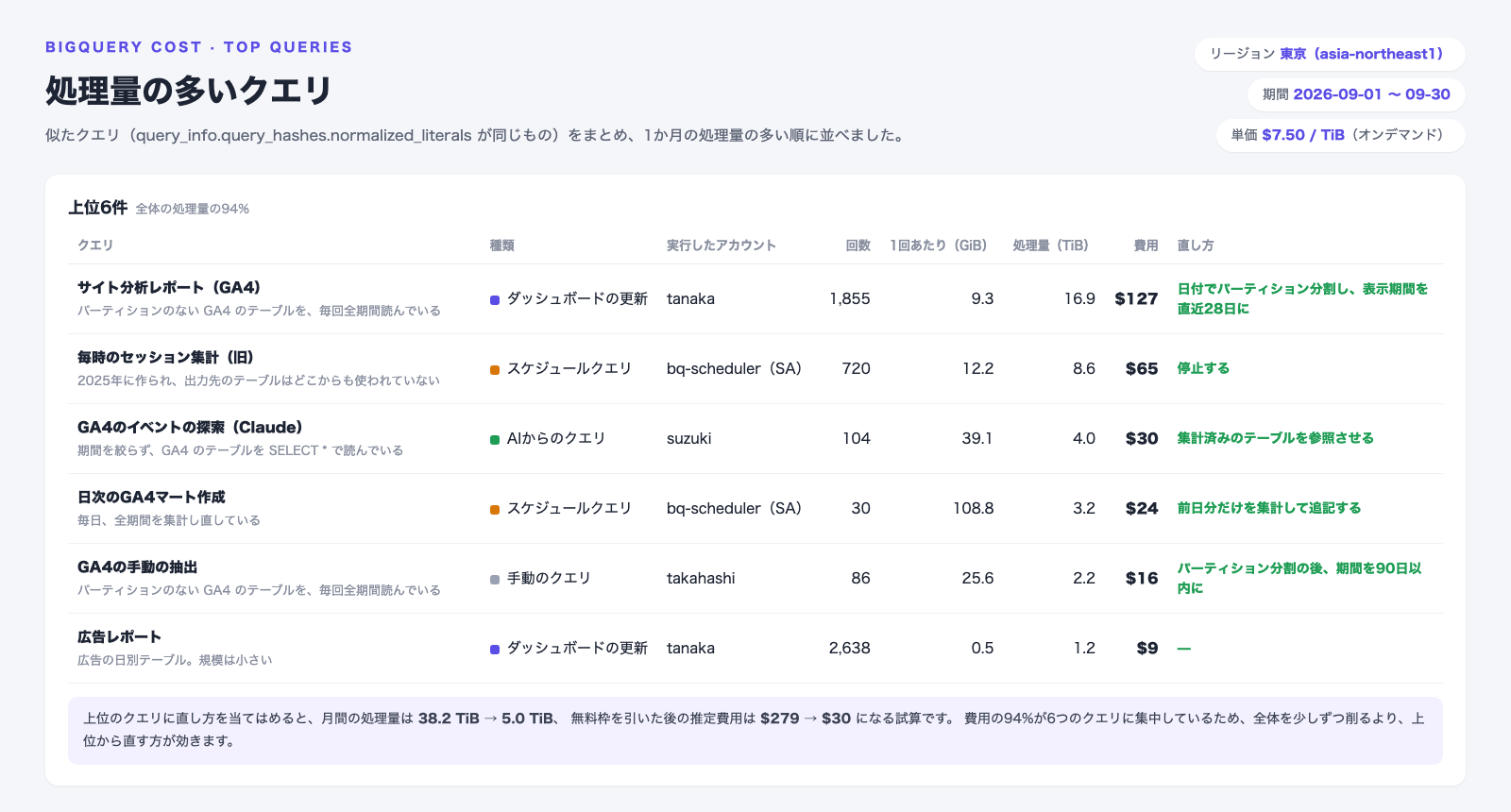The width and height of the screenshot is (1511, 812).
Task: Click the cost $65
Action: tap(1142, 368)
